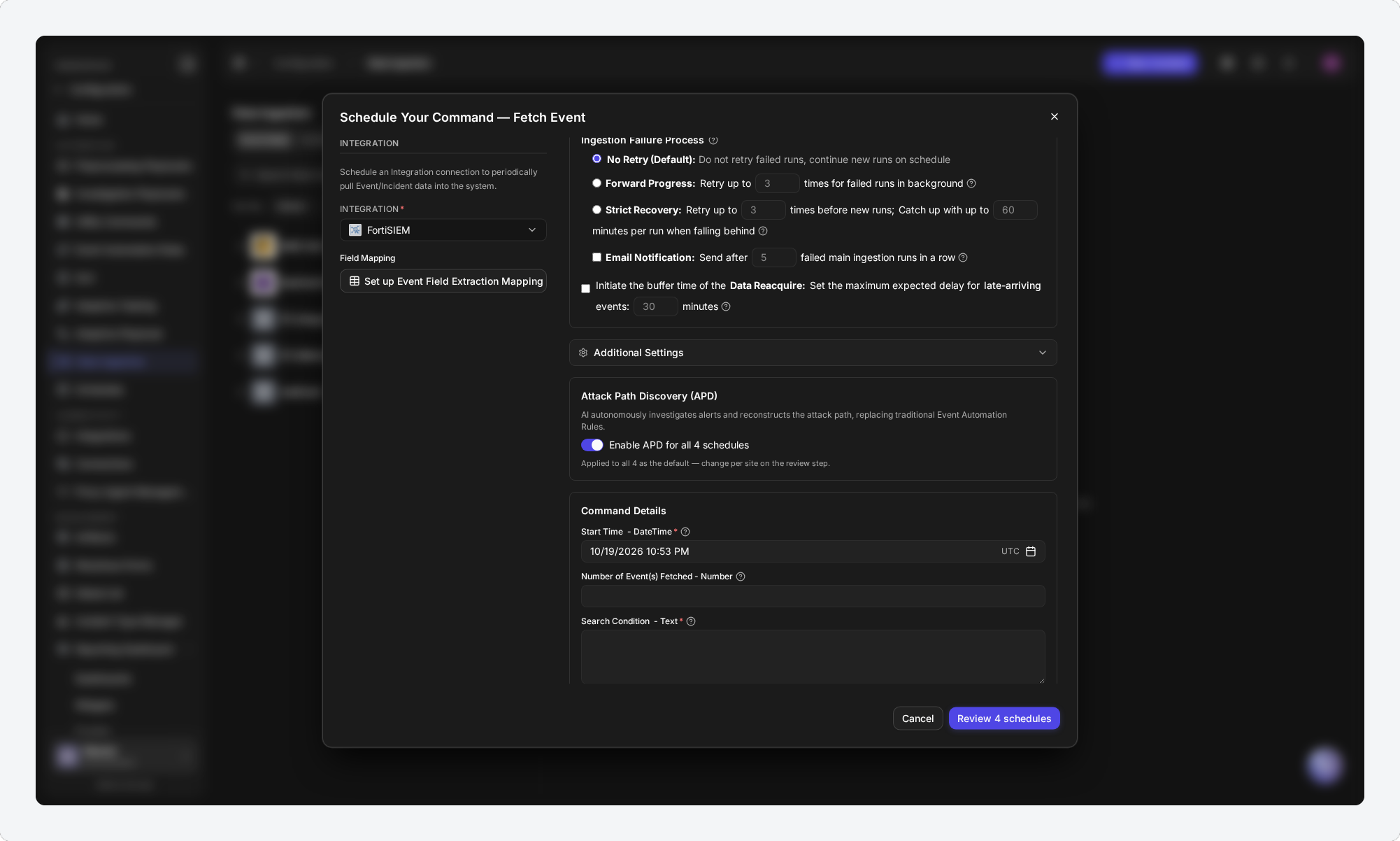The height and width of the screenshot is (841, 1400).
Task: Click the Forward Progress help icon
Action: click(971, 183)
